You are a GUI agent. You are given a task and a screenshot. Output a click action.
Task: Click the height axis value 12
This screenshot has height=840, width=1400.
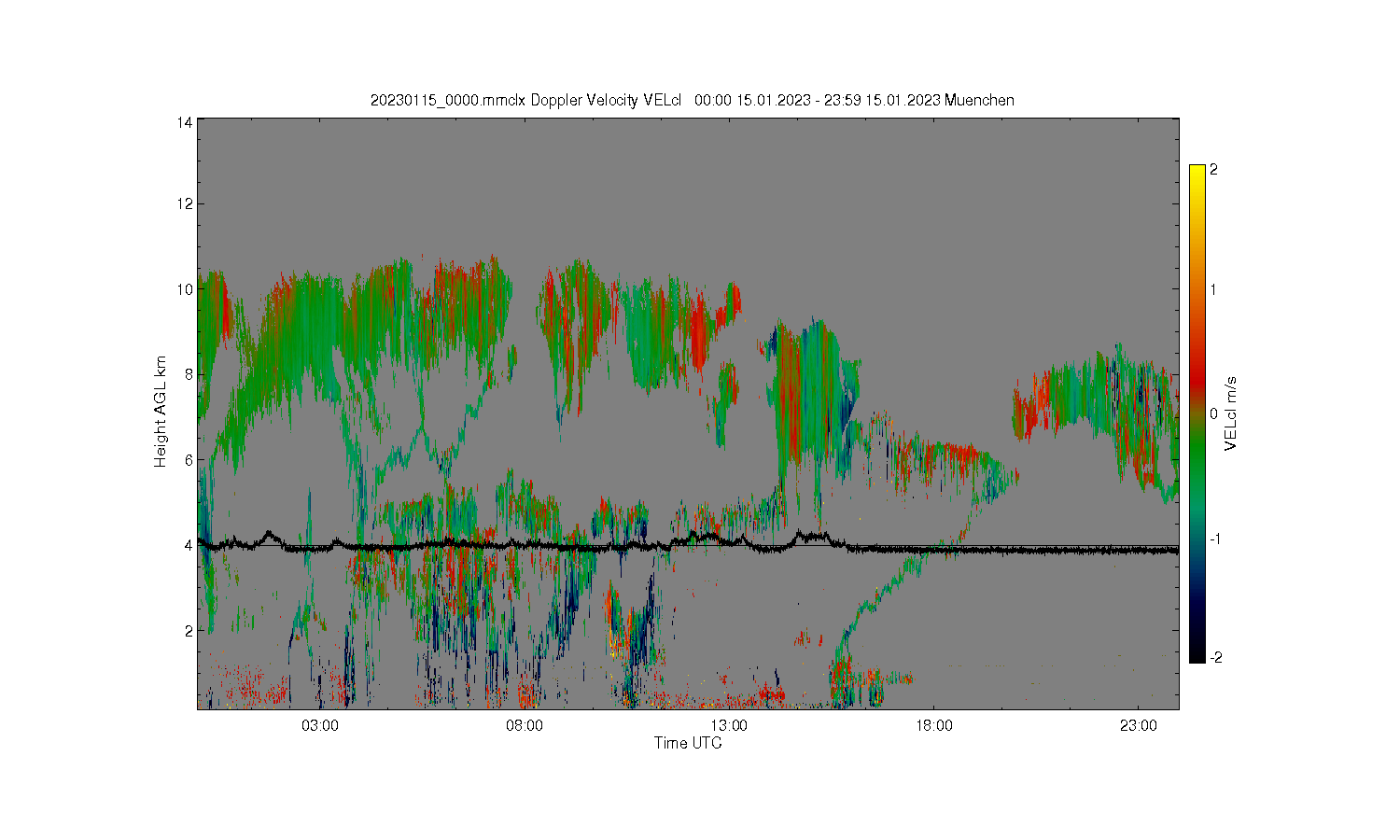point(186,203)
